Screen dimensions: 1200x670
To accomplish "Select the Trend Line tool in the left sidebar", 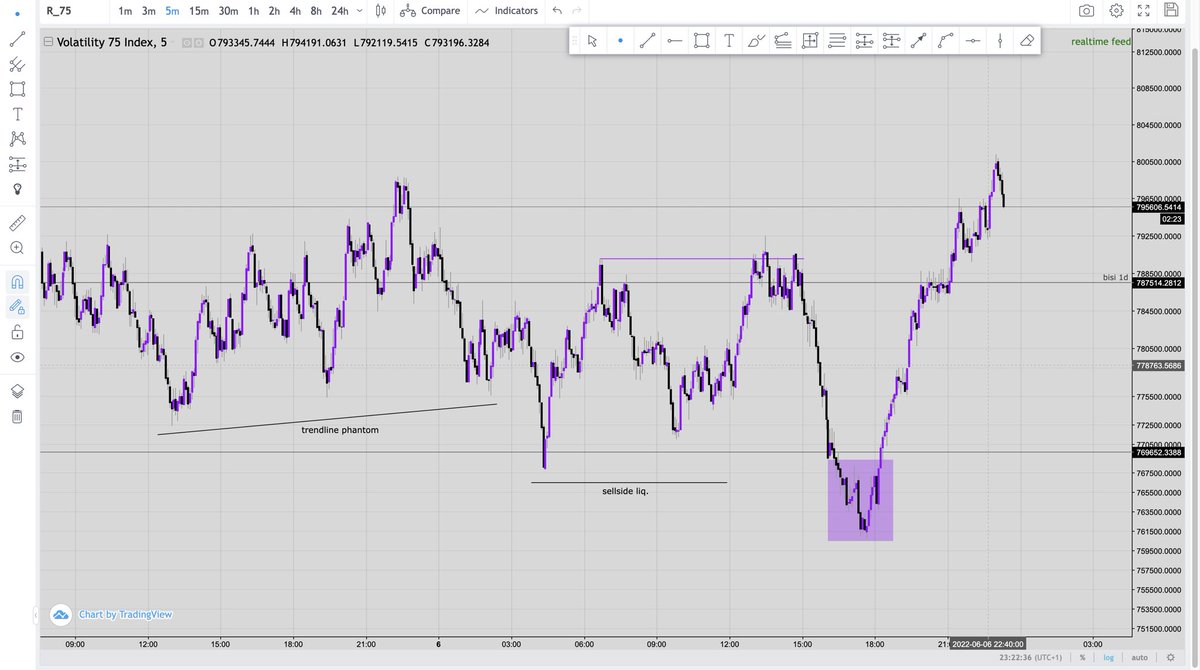I will [16, 39].
